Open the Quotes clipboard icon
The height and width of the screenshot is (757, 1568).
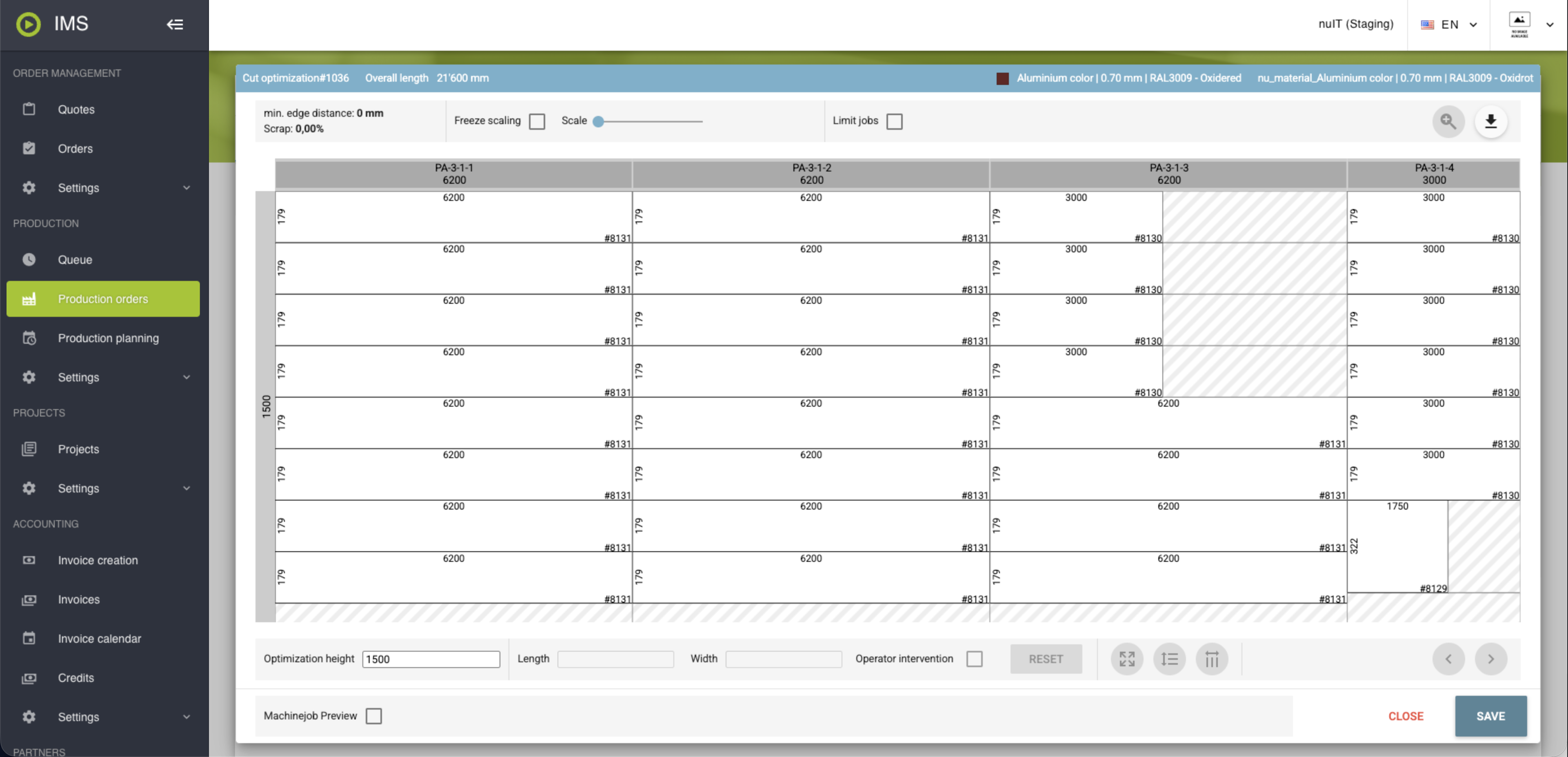pyautogui.click(x=29, y=109)
